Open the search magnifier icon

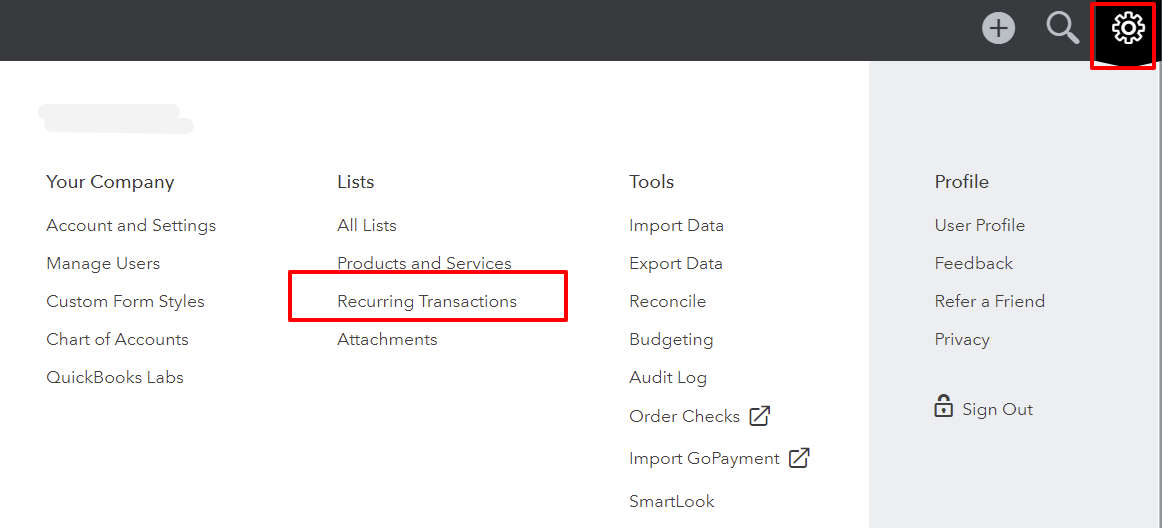coord(1062,28)
